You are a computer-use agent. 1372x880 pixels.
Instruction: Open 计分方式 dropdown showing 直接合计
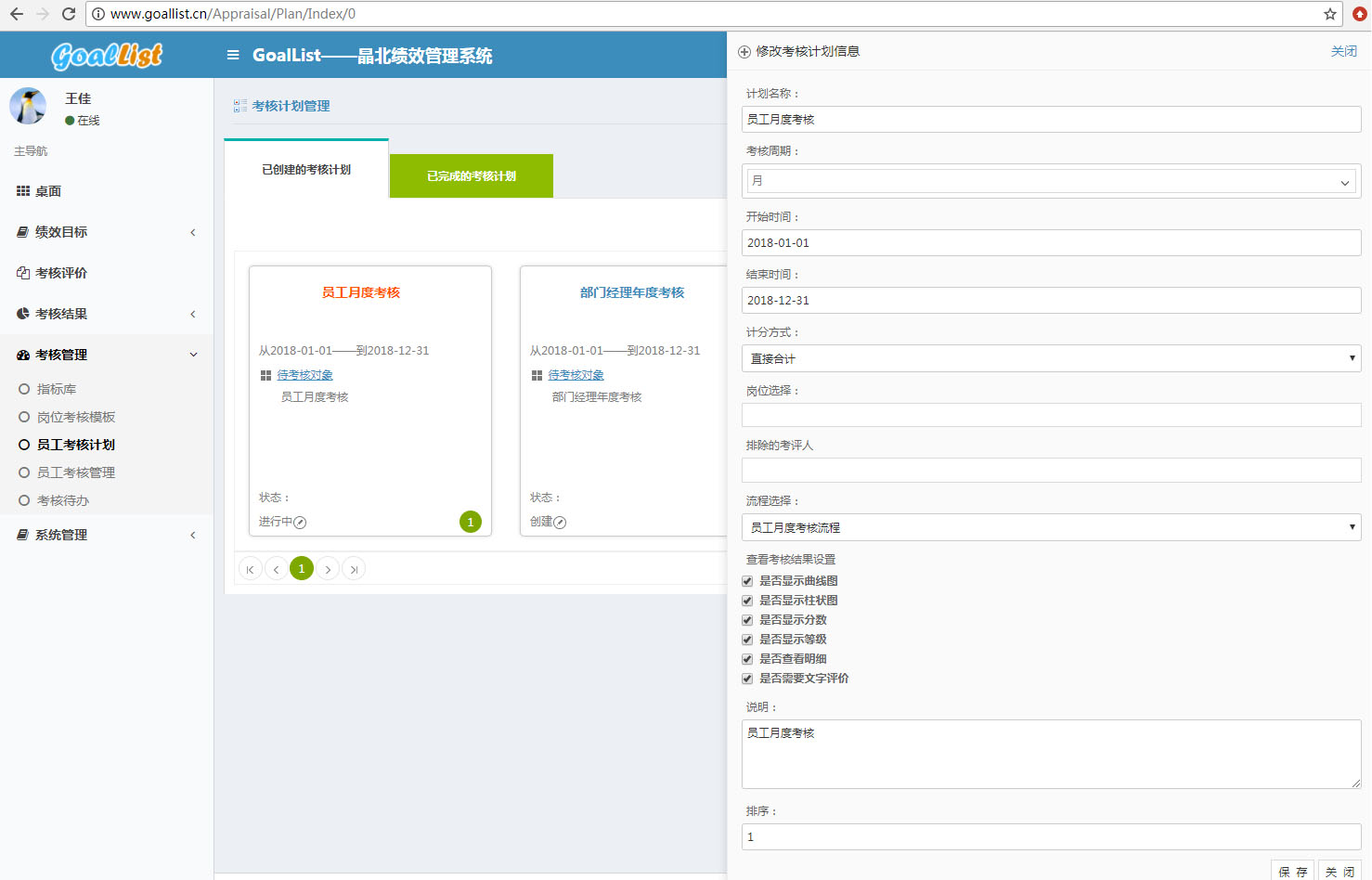1052,358
